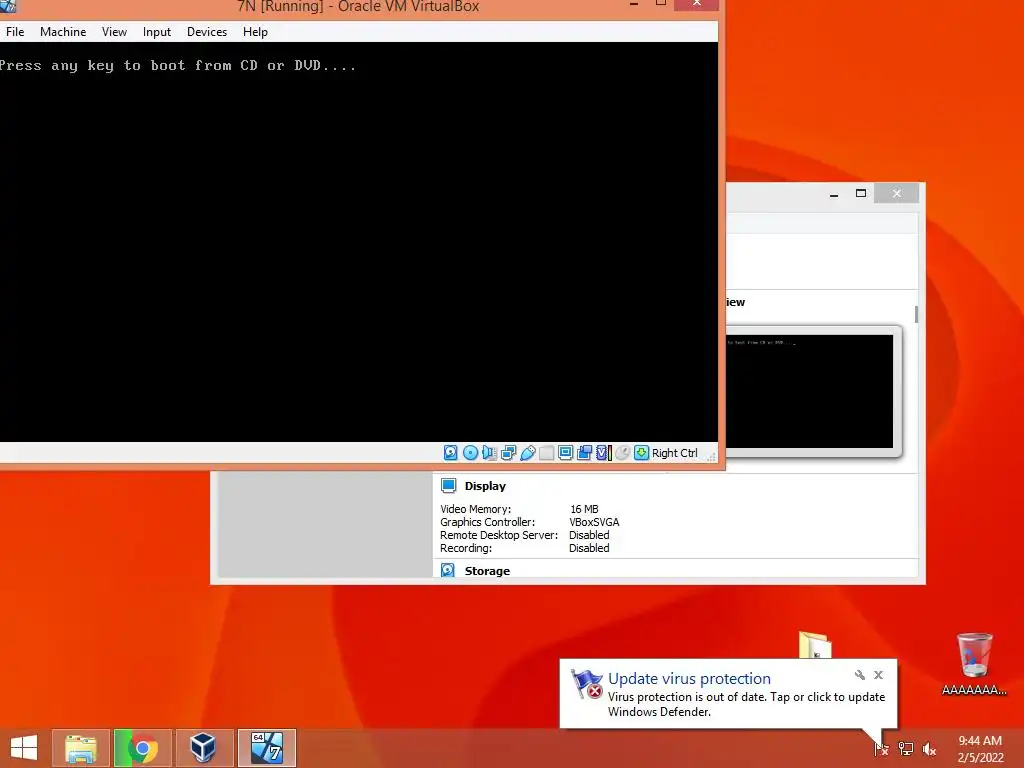
Task: Click the Remote Desktop Server label
Action: [x=499, y=535]
